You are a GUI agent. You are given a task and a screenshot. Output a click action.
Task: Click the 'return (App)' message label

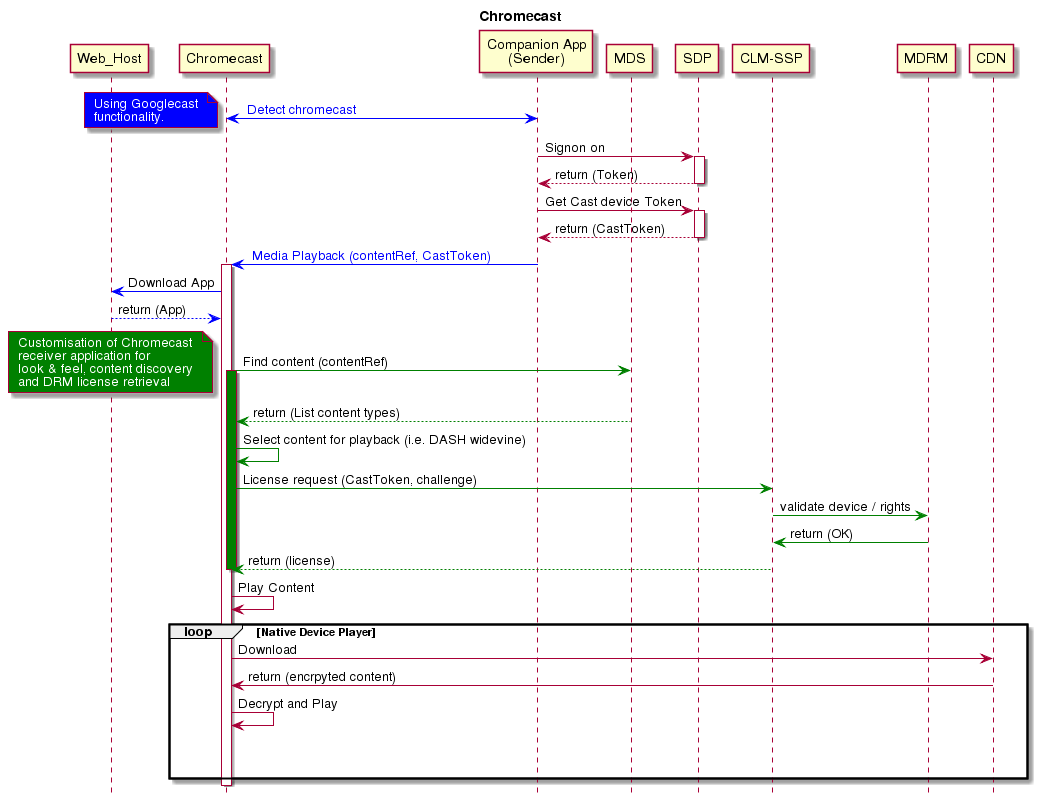pyautogui.click(x=151, y=310)
